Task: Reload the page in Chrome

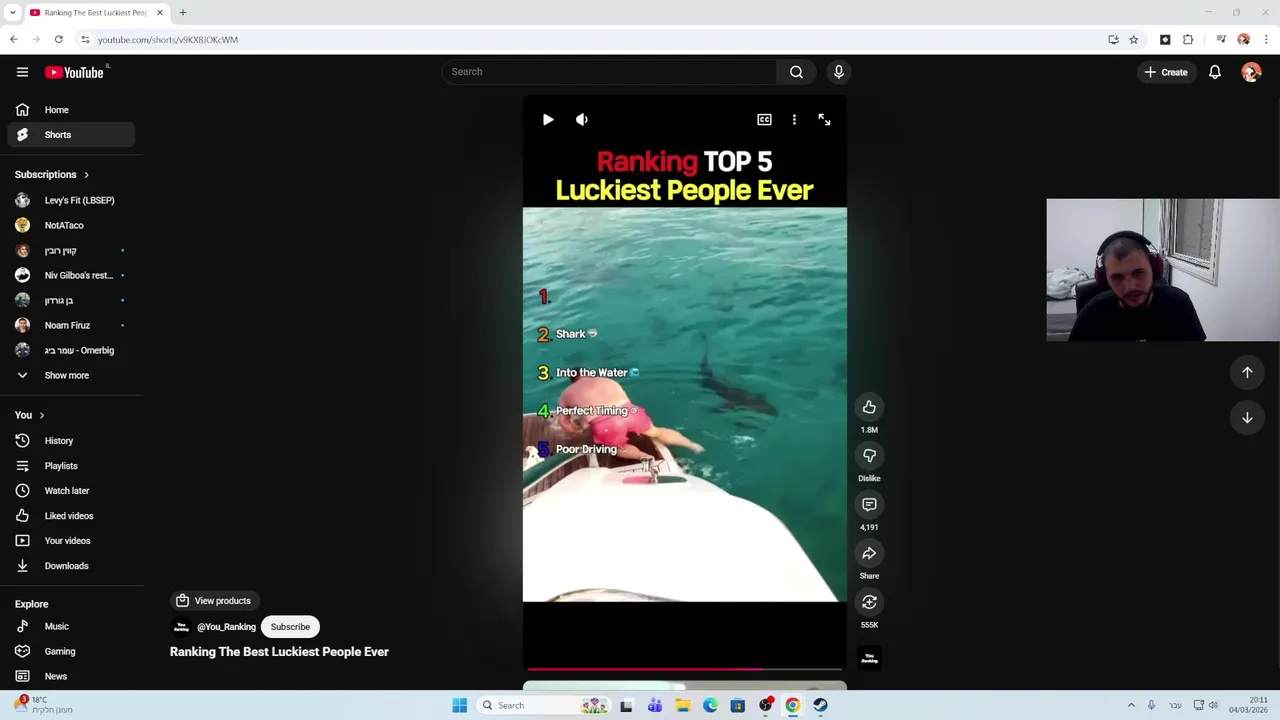Action: pyautogui.click(x=59, y=40)
